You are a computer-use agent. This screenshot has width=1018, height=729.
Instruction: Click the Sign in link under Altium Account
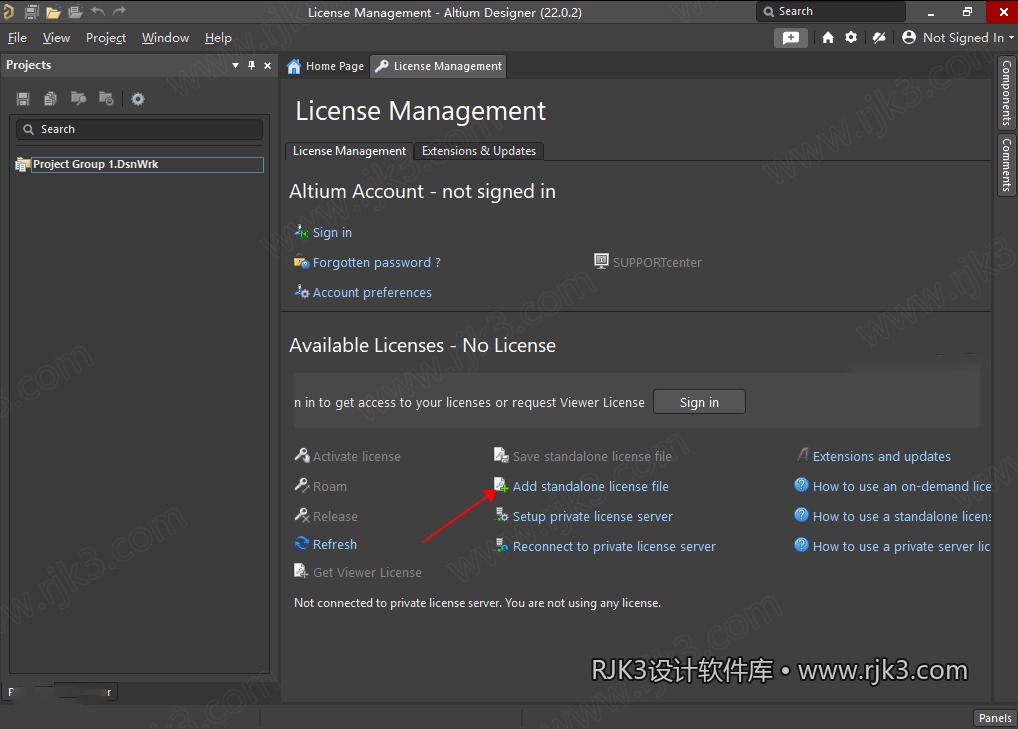(x=332, y=232)
